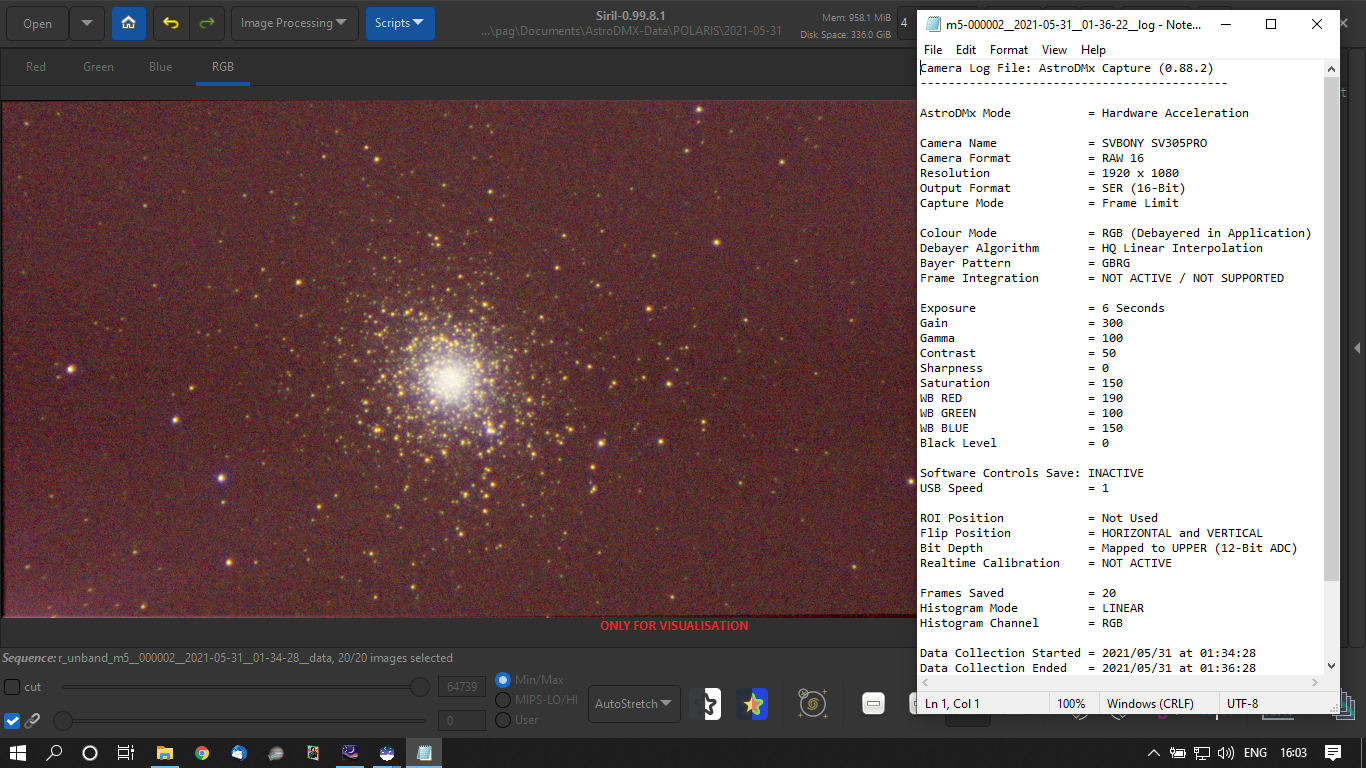Click Notepad's vertical scrollbar up arrow
Viewport: 1366px width, 768px height.
1331,68
